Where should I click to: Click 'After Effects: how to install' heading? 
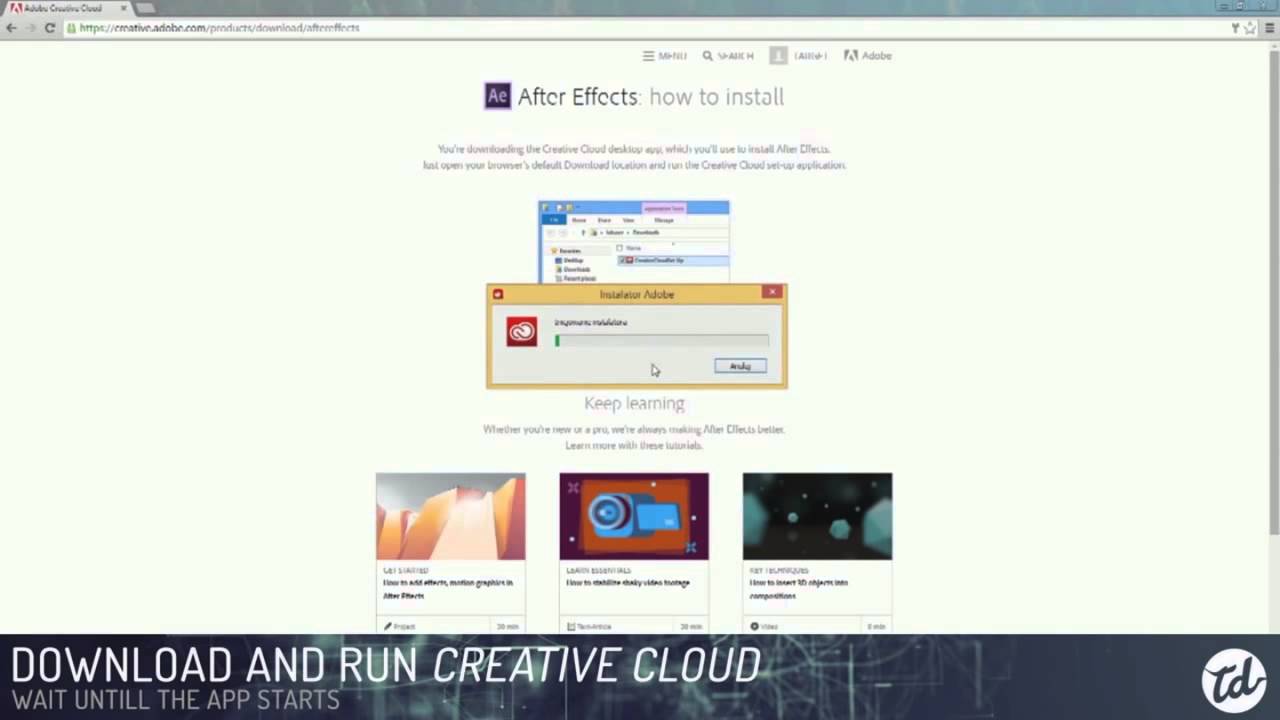coord(651,96)
